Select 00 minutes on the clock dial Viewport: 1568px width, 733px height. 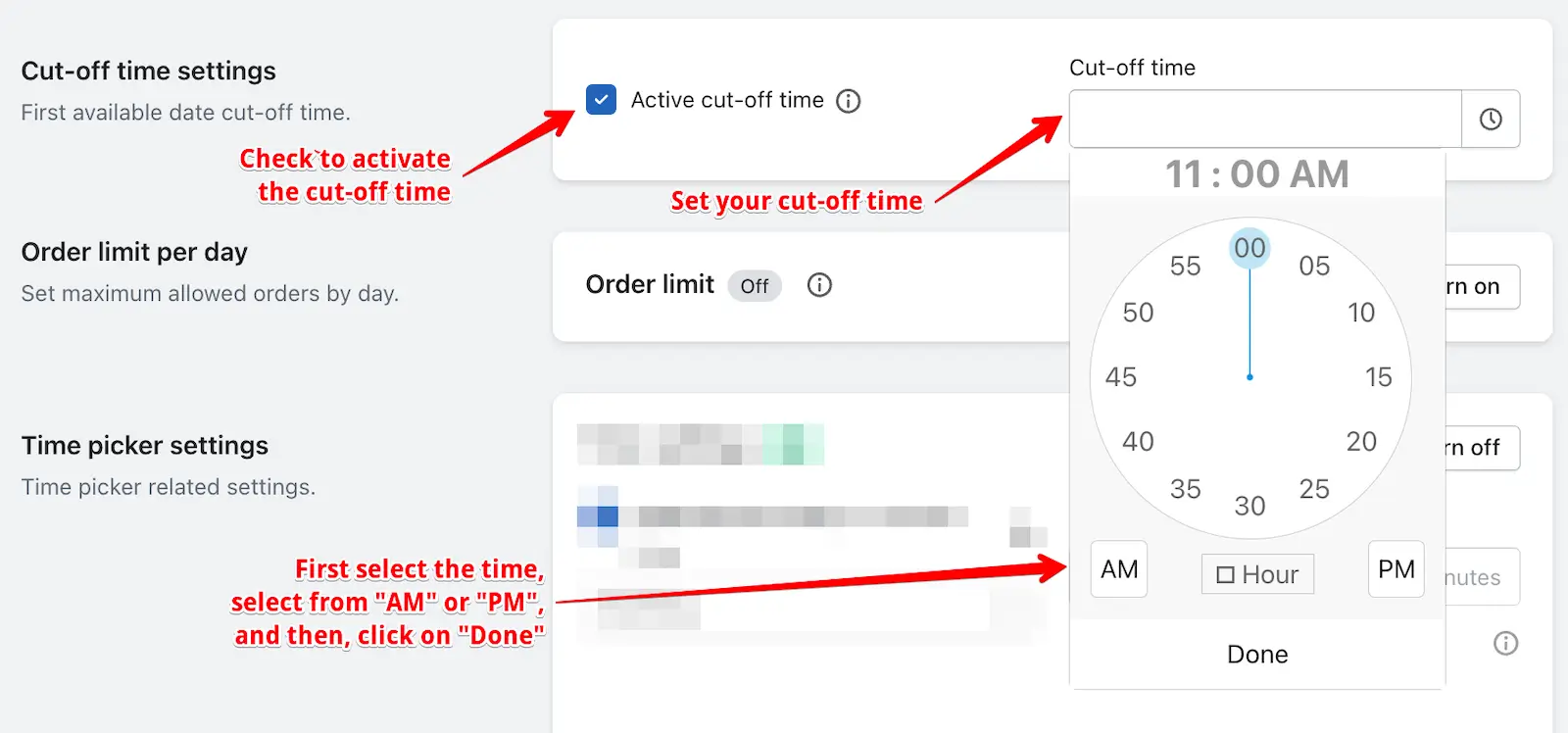point(1249,248)
